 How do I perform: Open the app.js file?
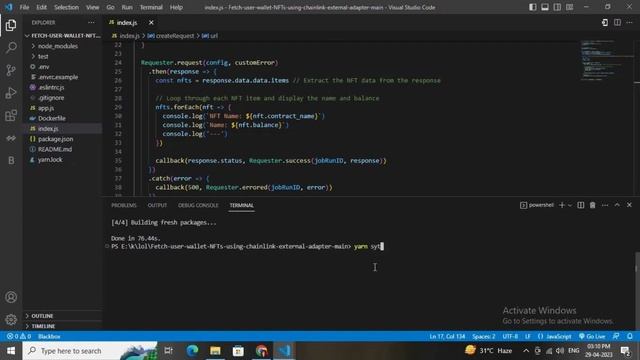point(63,108)
